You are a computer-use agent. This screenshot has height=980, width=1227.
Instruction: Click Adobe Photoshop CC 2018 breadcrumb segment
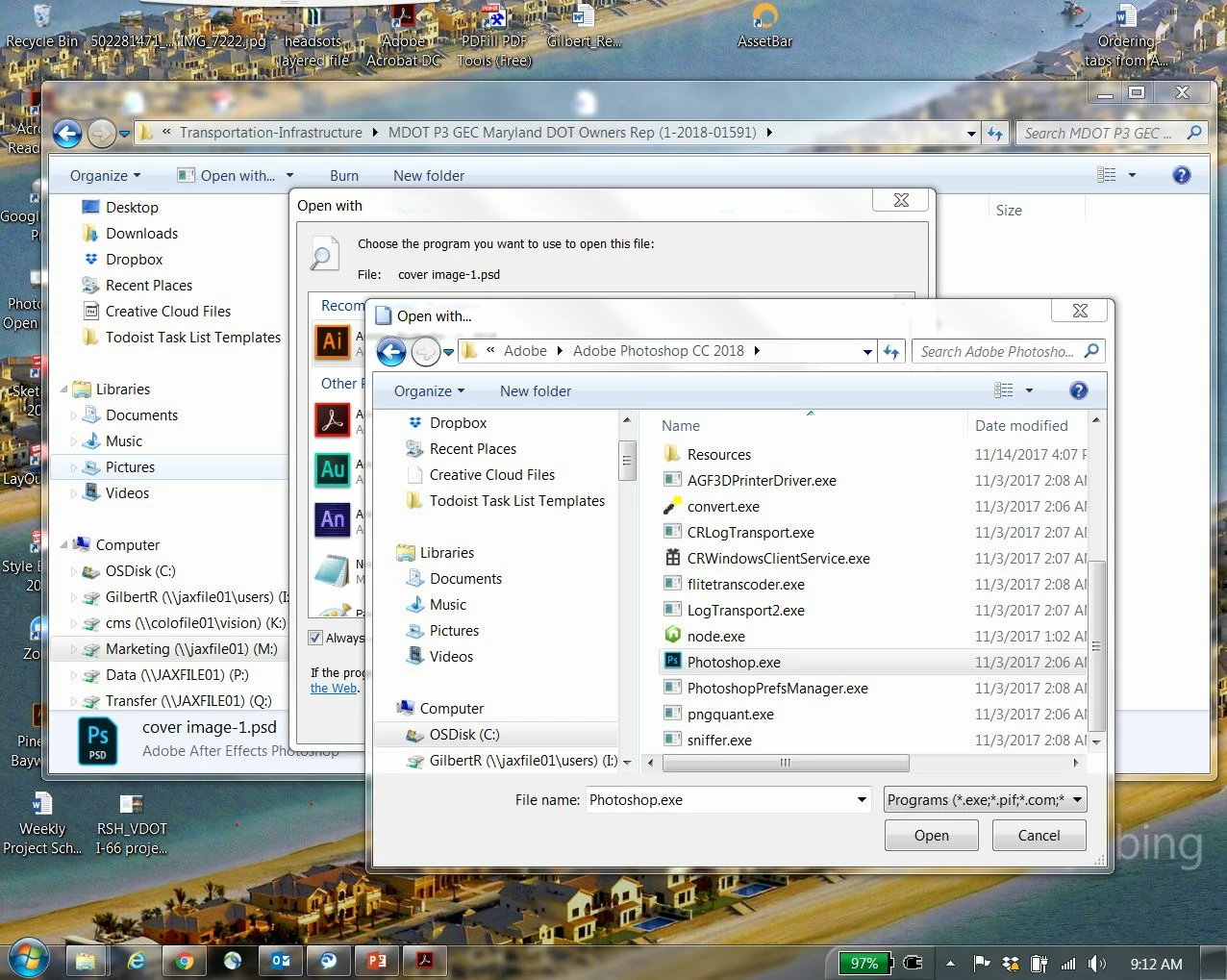pos(658,351)
